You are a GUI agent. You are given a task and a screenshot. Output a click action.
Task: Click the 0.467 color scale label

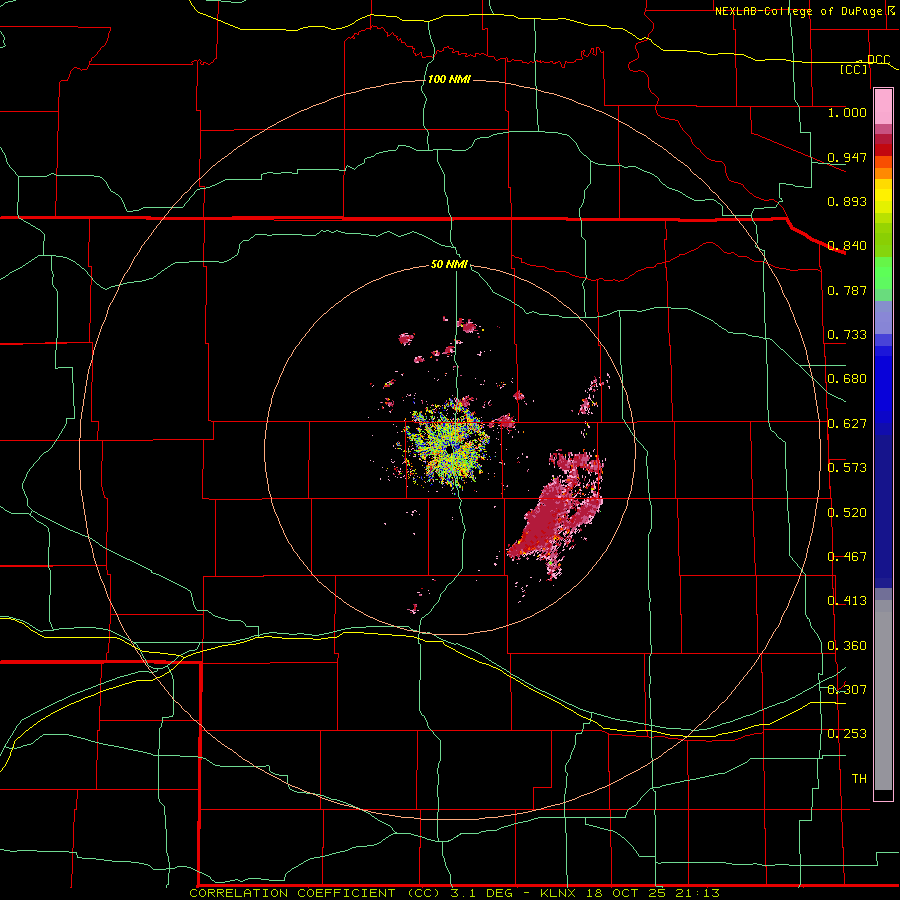[x=847, y=557]
